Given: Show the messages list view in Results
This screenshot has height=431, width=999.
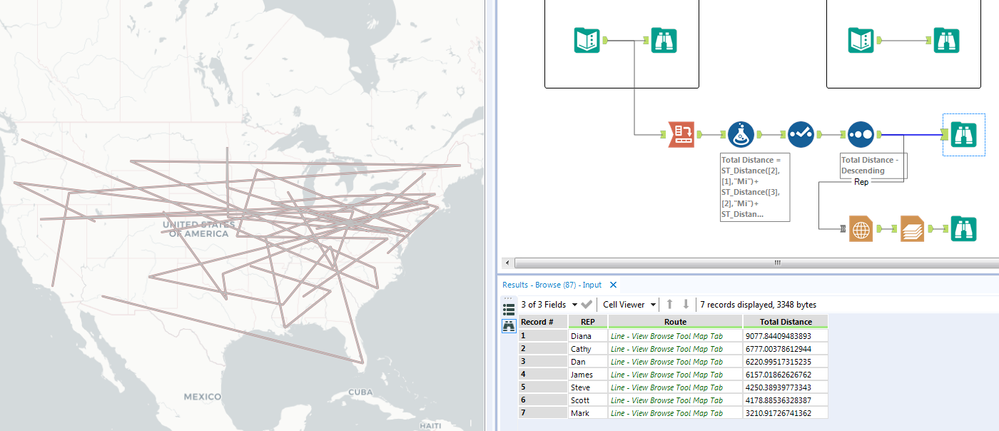Looking at the screenshot, I should click(x=508, y=309).
